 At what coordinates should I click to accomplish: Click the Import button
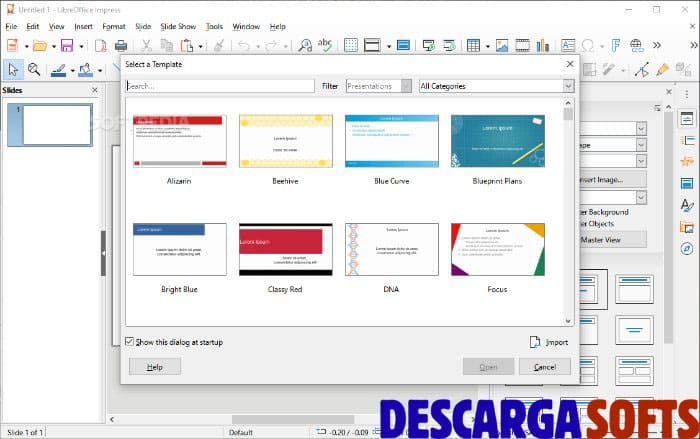click(x=549, y=342)
